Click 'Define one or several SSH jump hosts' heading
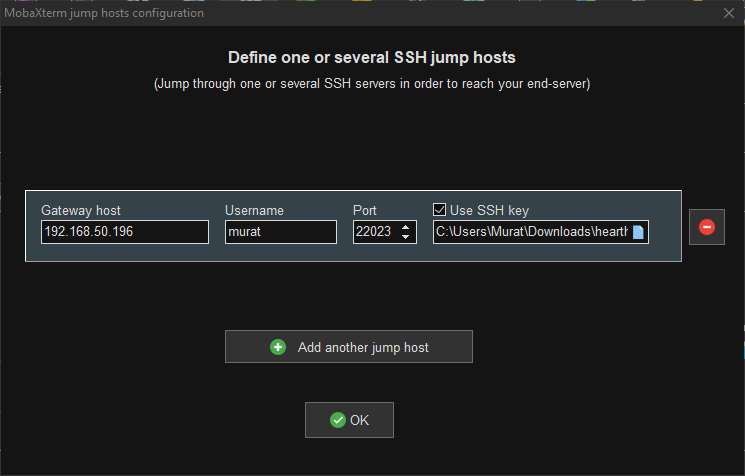This screenshot has width=745, height=476. point(372,57)
